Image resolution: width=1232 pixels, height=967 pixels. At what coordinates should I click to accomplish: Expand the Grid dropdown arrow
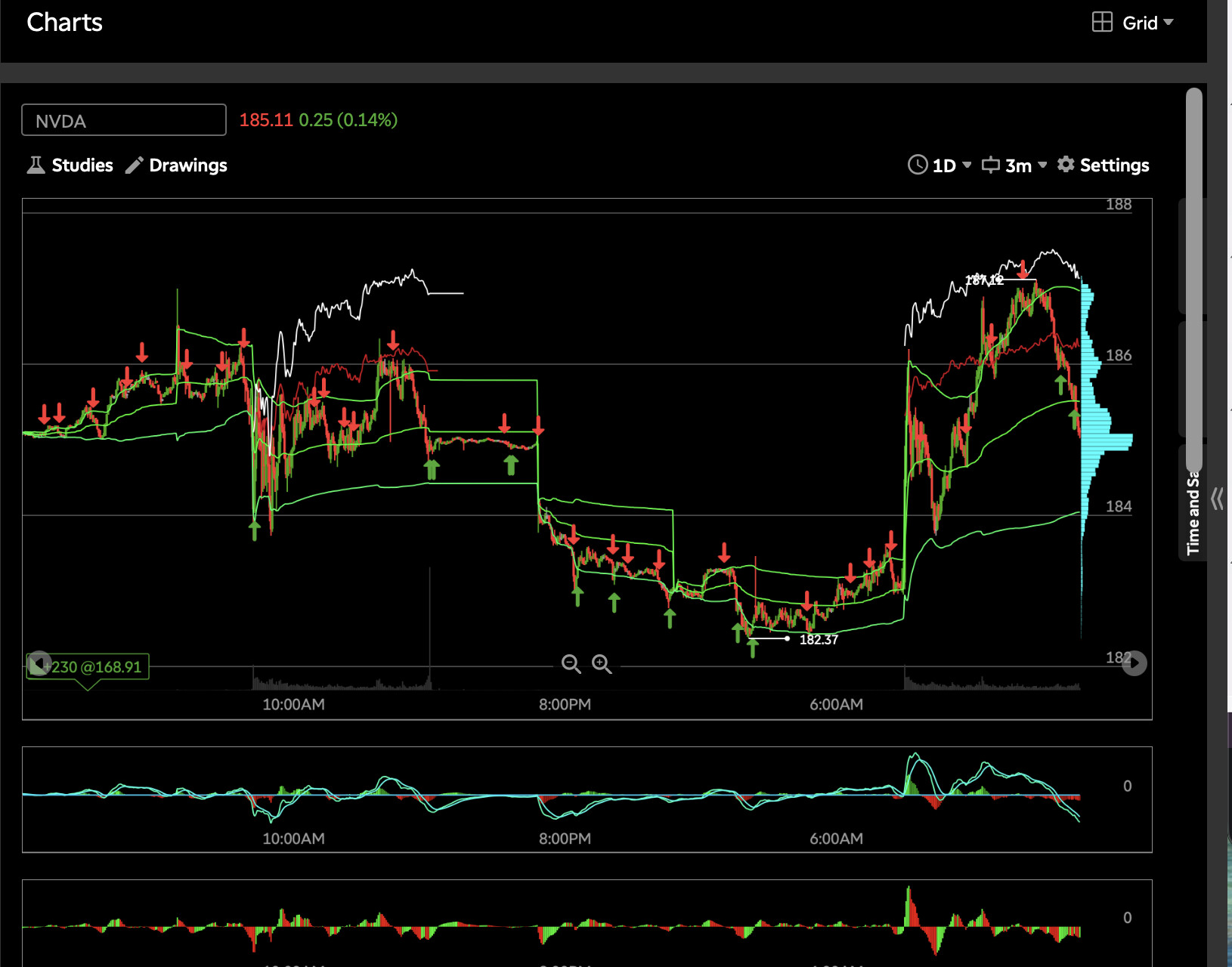coord(1169,22)
